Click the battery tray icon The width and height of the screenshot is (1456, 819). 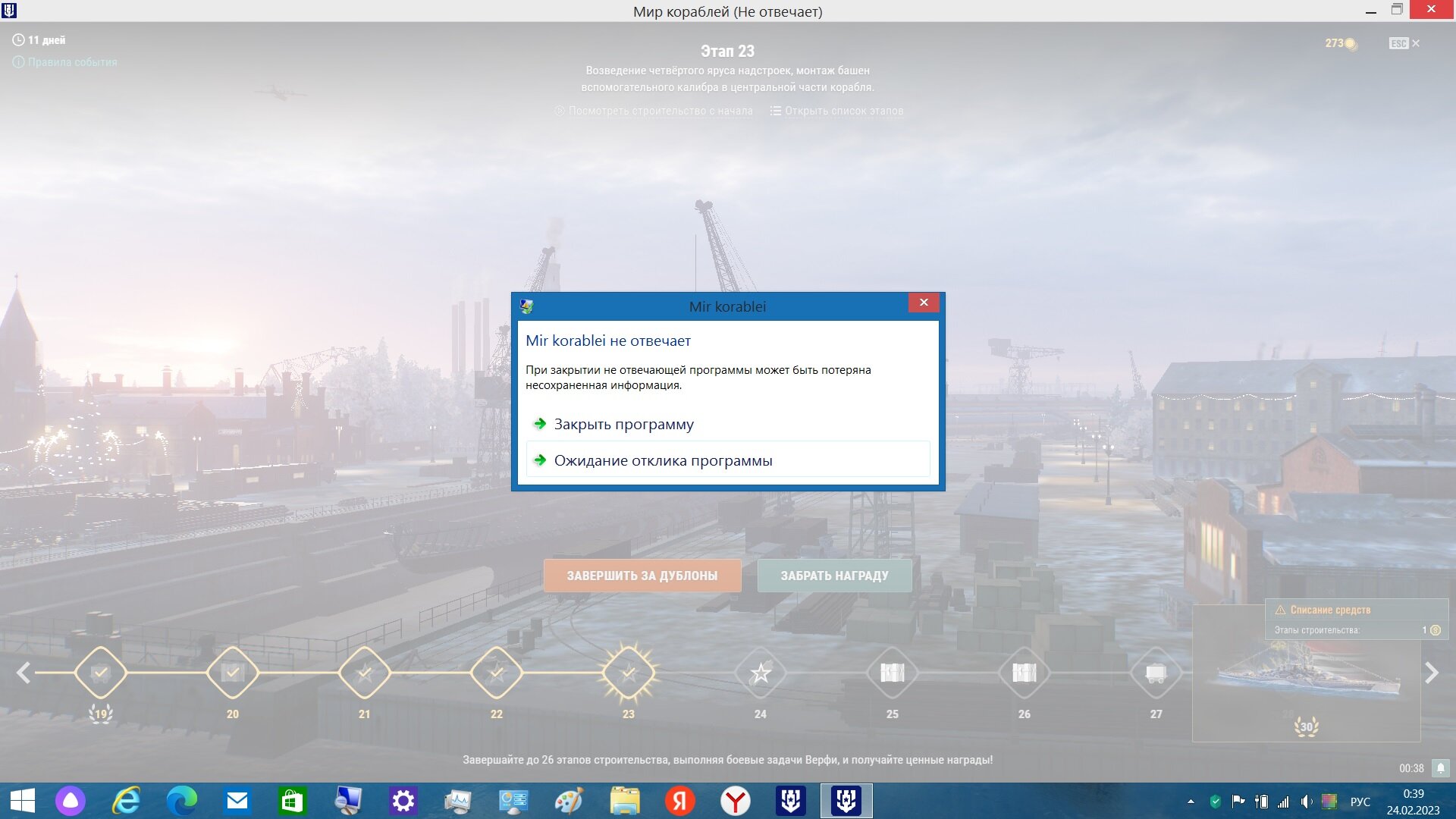coord(1261,801)
